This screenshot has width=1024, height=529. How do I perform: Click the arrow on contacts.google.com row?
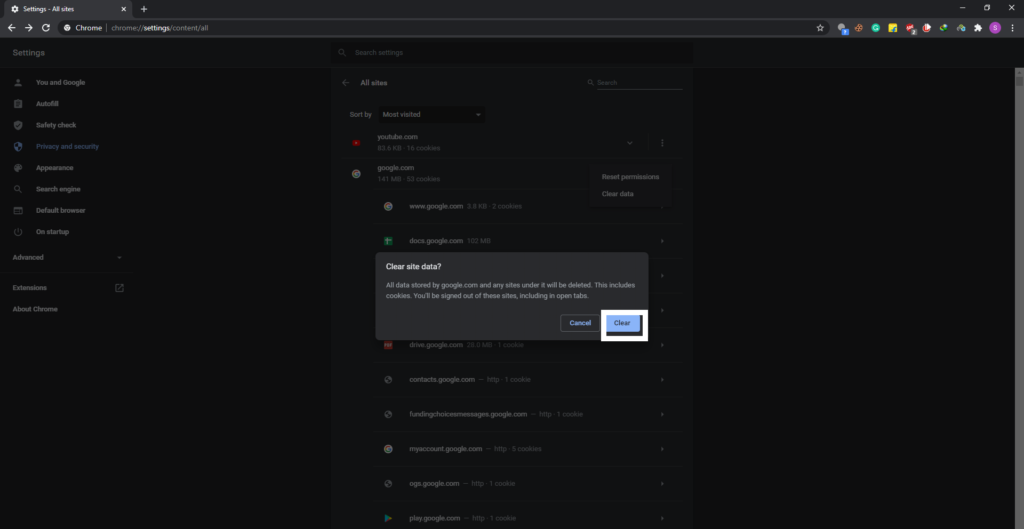pos(662,379)
